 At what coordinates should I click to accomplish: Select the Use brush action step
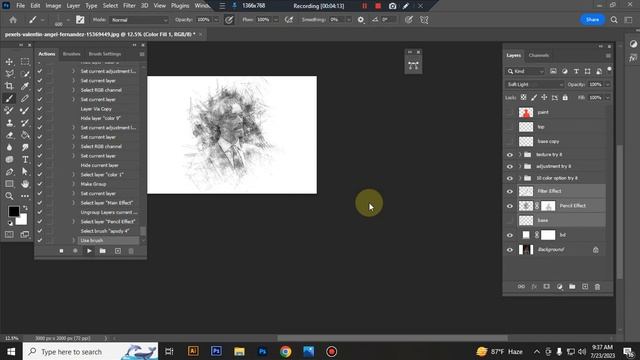pyautogui.click(x=91, y=240)
